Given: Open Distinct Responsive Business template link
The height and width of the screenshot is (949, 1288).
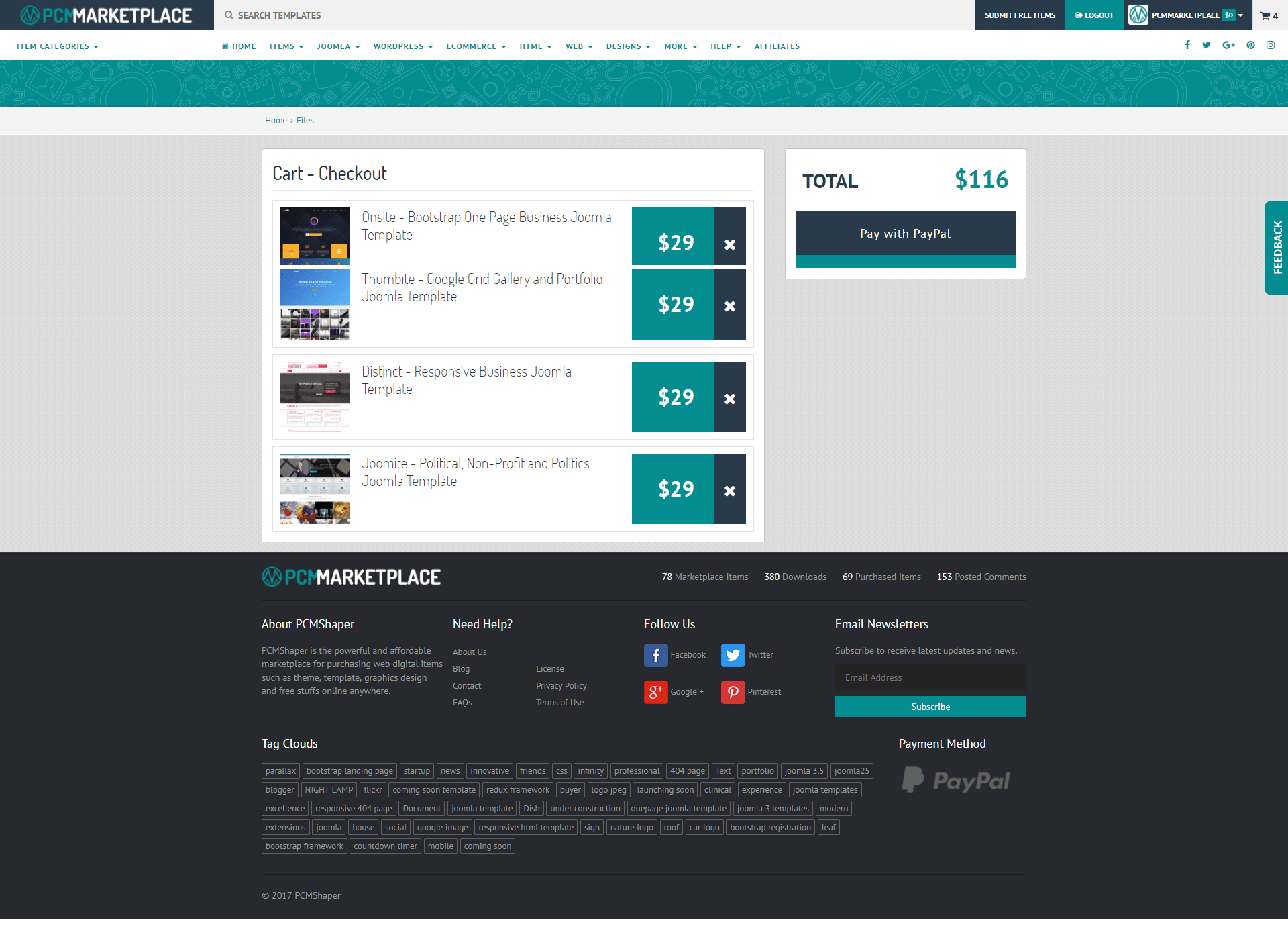Looking at the screenshot, I should (x=466, y=381).
